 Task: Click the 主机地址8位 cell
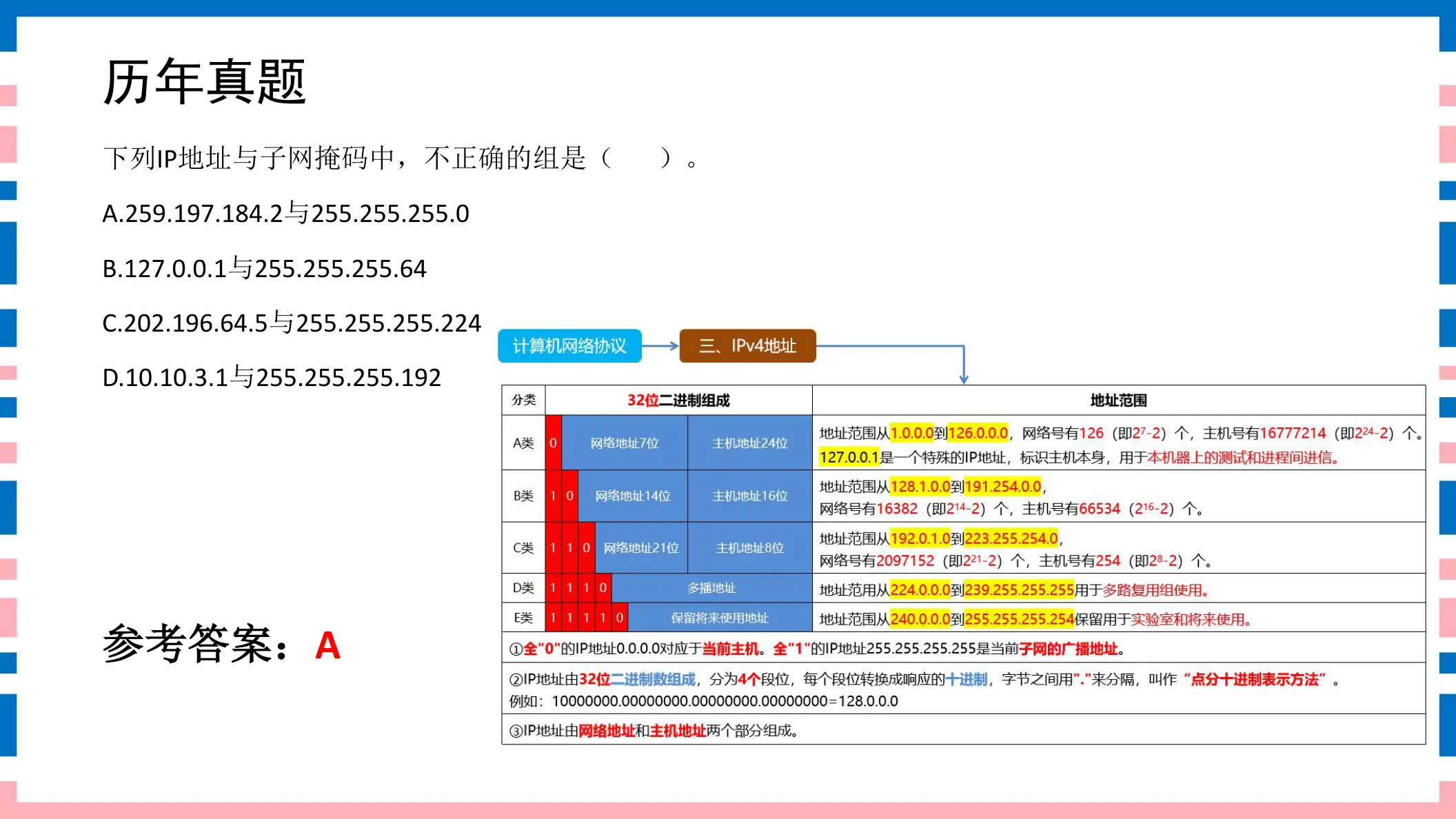(x=750, y=547)
